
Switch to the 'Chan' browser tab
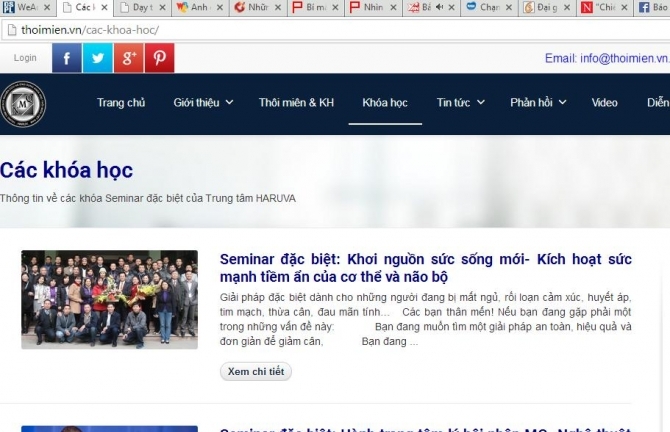[x=487, y=8]
